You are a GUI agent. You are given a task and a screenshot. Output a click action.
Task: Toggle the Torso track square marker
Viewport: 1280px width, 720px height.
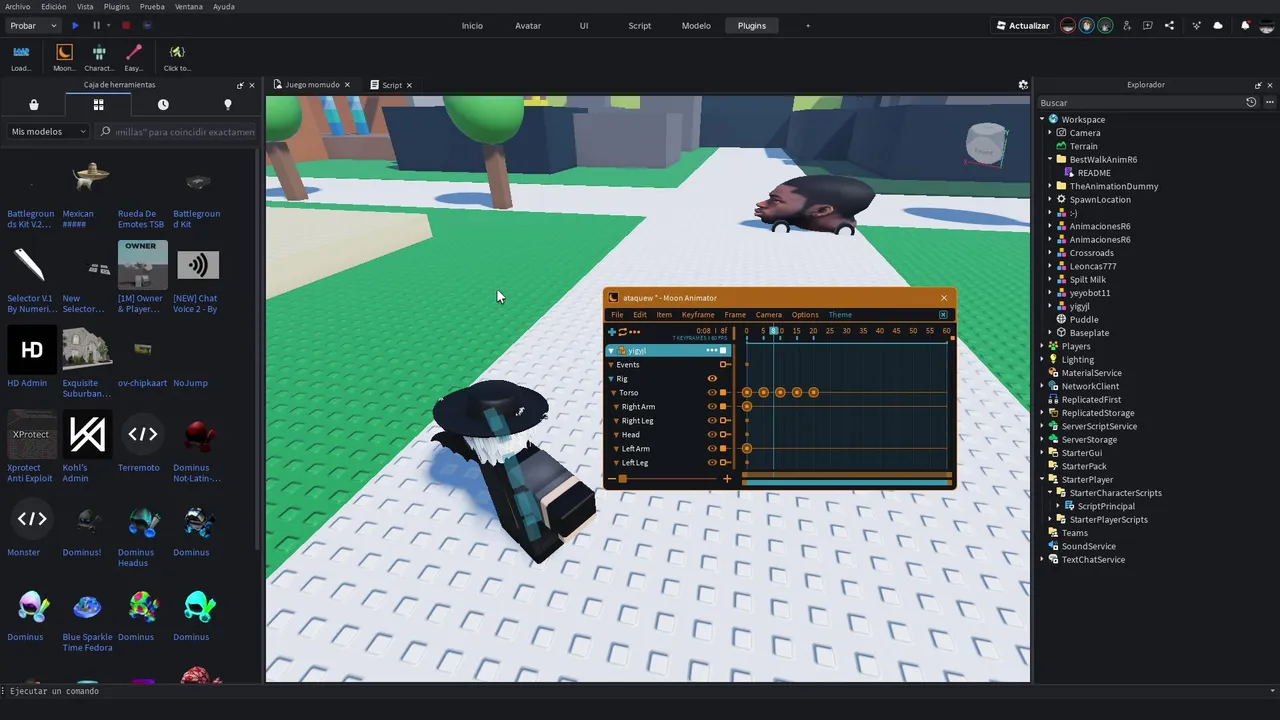coord(723,393)
